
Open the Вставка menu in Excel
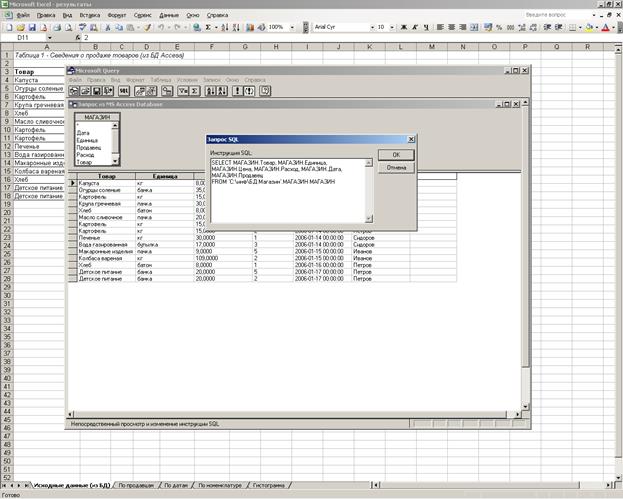(x=90, y=15)
